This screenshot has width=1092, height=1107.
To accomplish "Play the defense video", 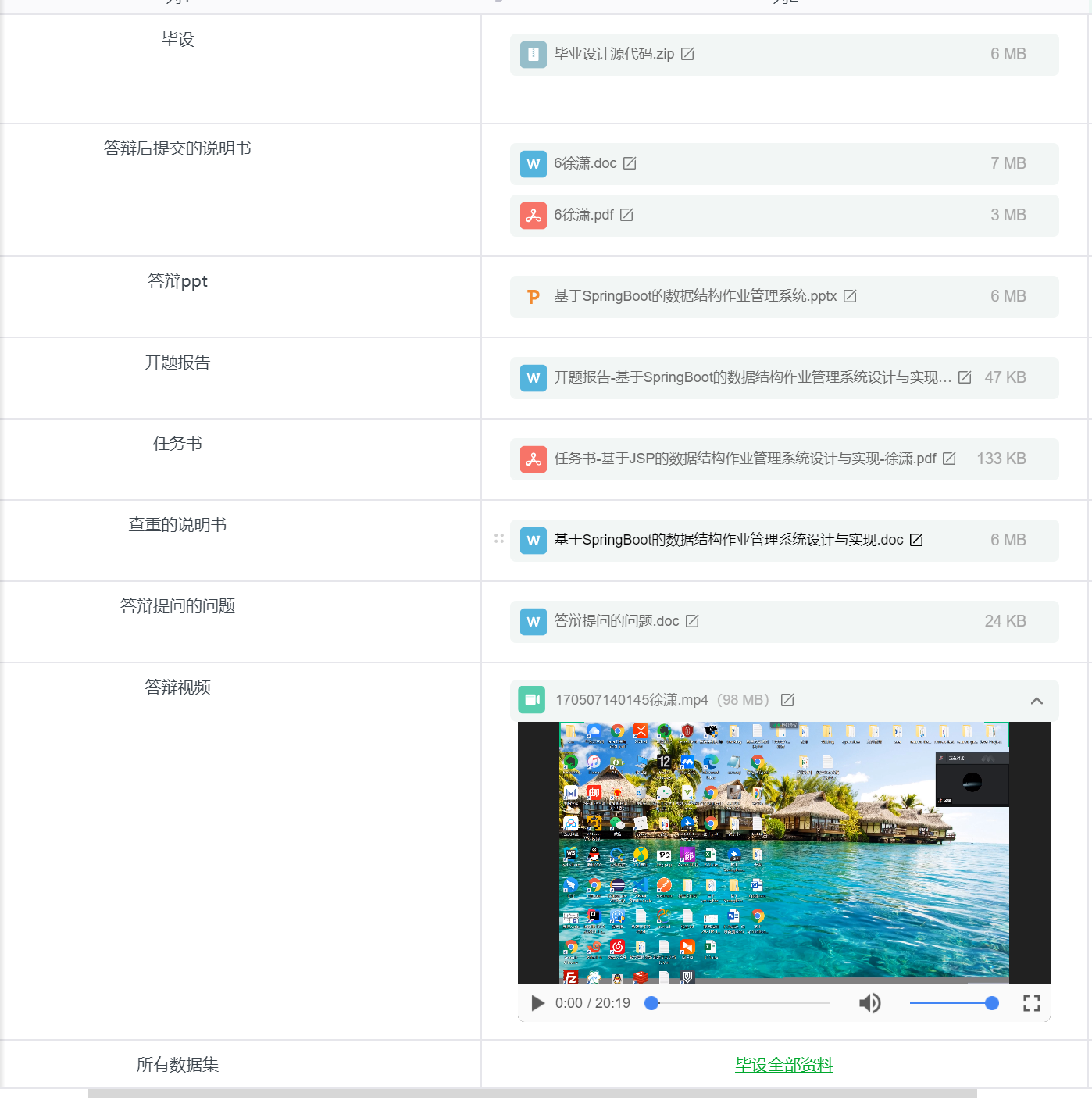I will 537,1003.
